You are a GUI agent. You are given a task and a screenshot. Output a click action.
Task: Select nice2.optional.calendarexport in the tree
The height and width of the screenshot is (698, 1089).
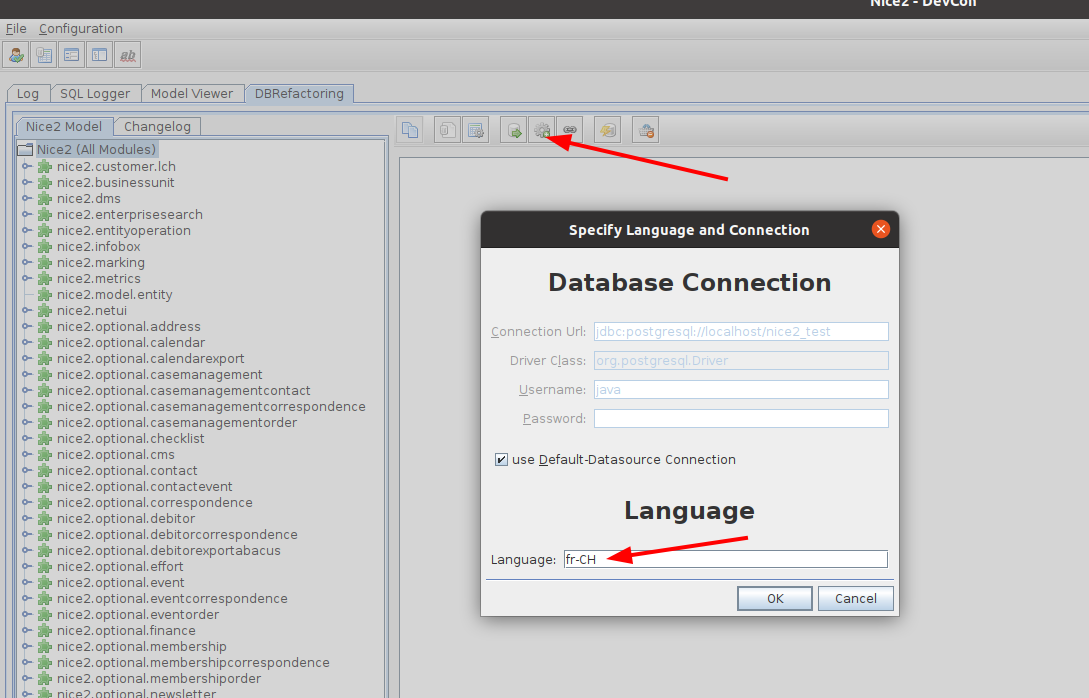point(151,358)
